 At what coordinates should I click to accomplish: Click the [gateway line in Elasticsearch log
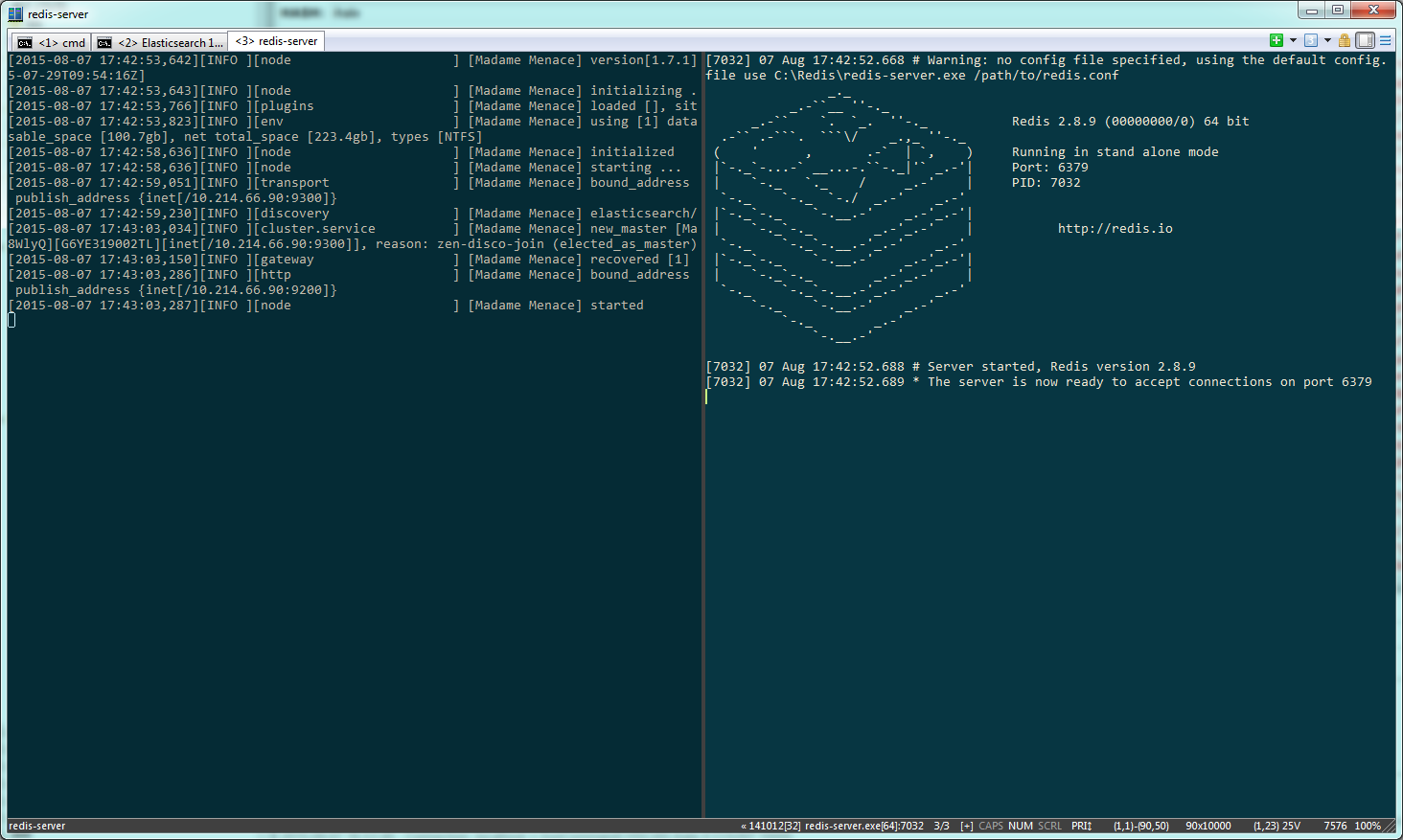(x=349, y=260)
